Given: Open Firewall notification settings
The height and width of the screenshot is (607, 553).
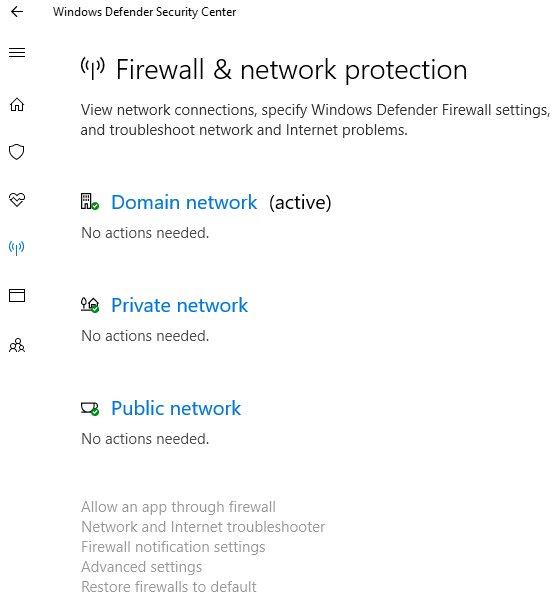Looking at the screenshot, I should click(173, 547).
